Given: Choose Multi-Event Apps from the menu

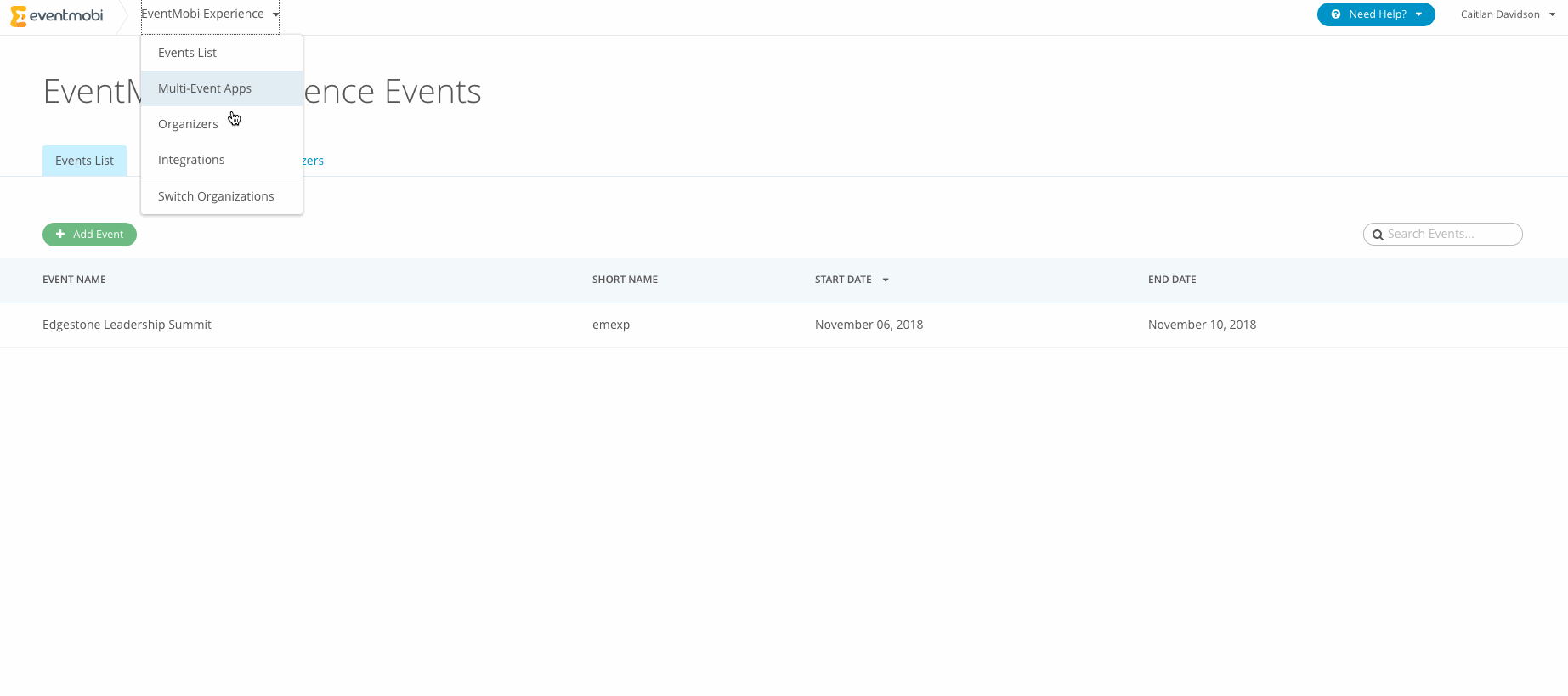Looking at the screenshot, I should coord(222,88).
